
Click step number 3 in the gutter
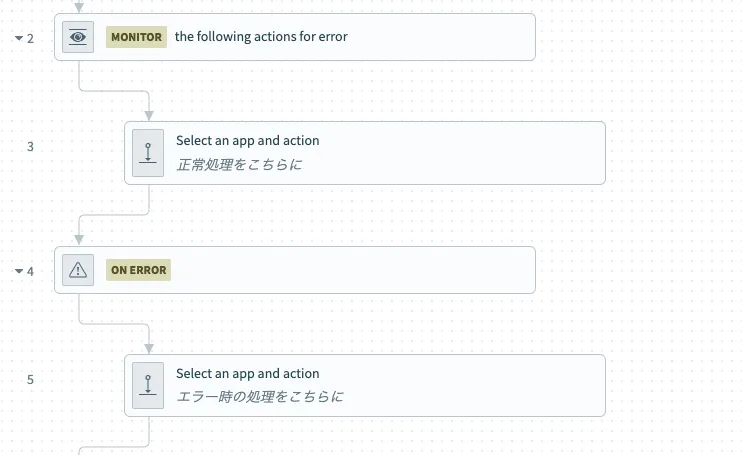tap(30, 146)
